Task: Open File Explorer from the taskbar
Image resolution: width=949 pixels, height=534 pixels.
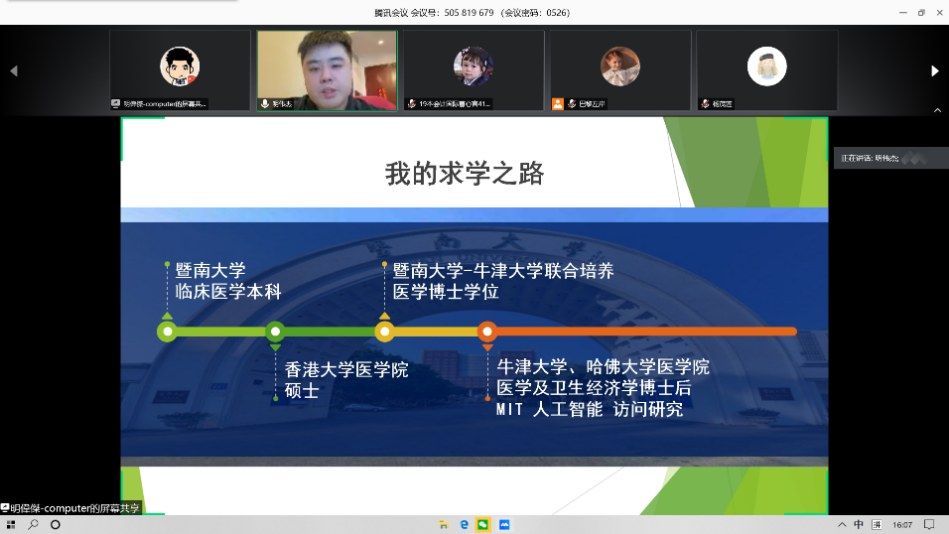Action: pyautogui.click(x=443, y=524)
